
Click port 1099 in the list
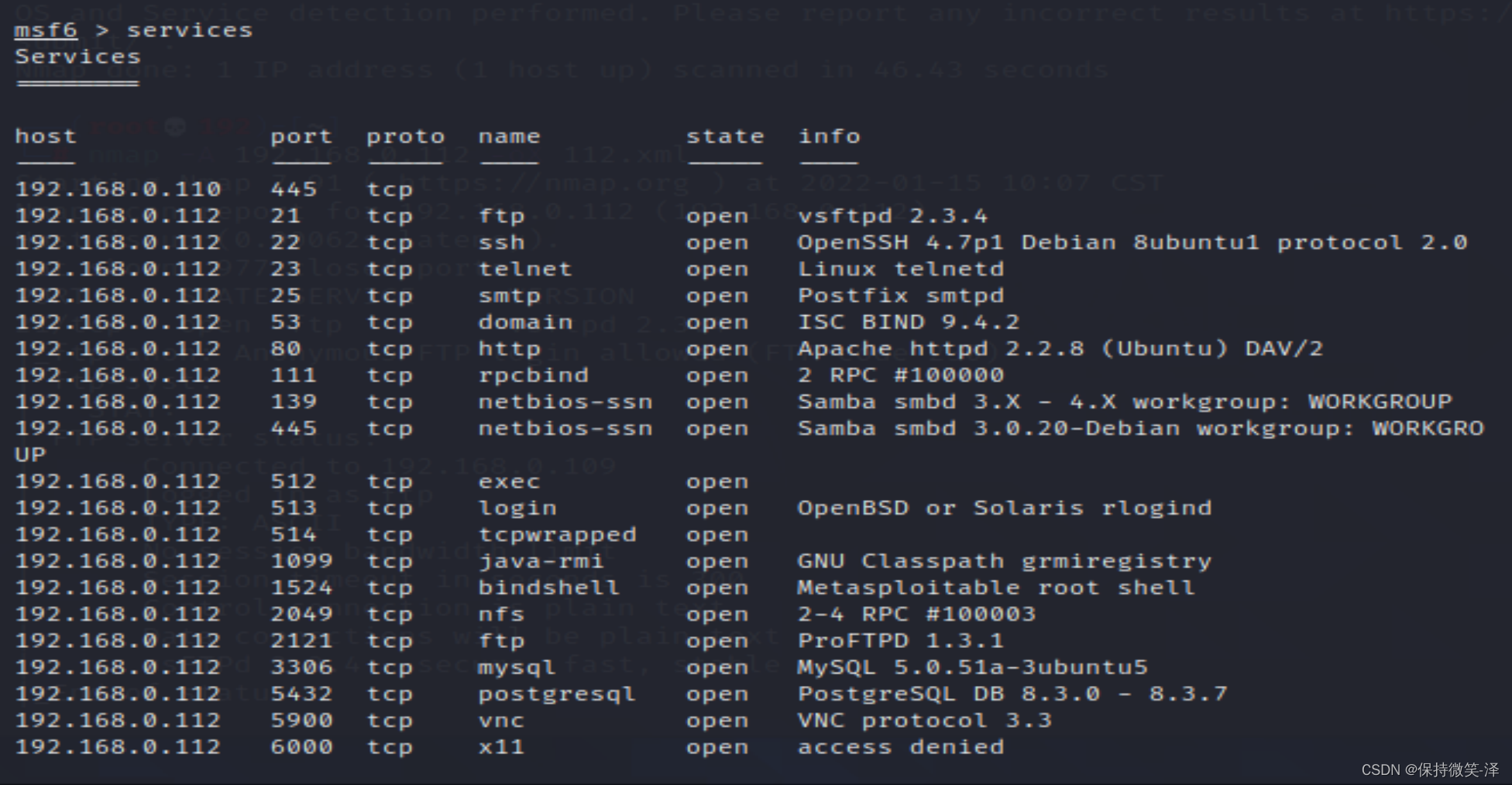coord(301,561)
